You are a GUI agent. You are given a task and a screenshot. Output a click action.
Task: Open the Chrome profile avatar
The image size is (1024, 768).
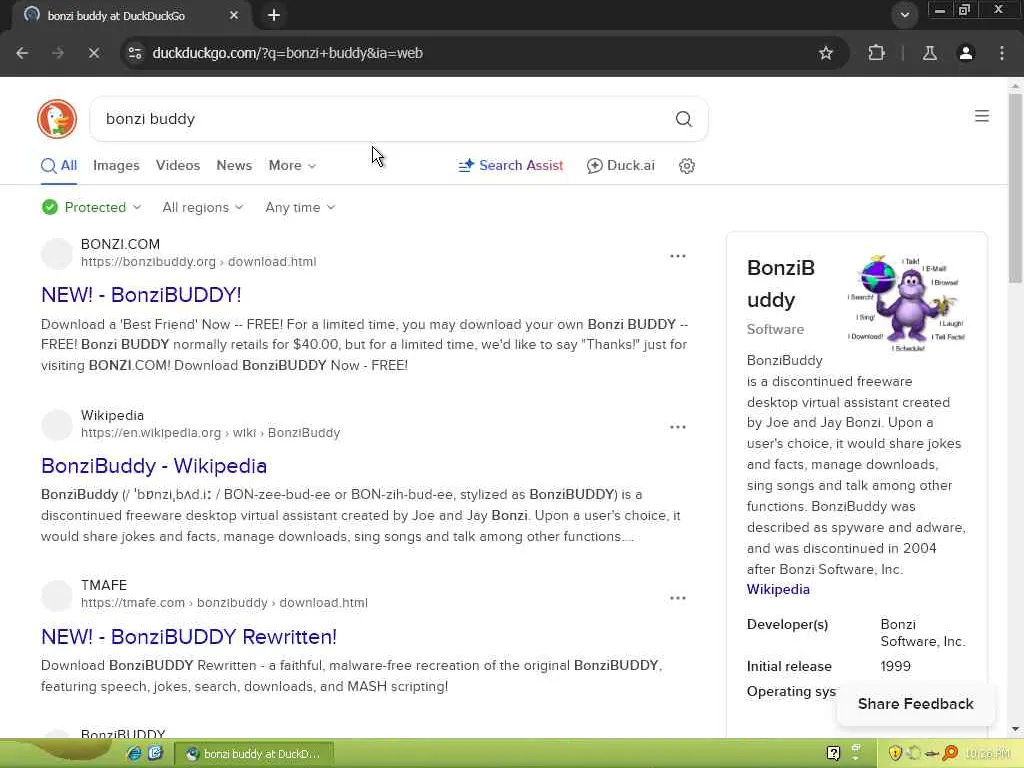[x=965, y=53]
